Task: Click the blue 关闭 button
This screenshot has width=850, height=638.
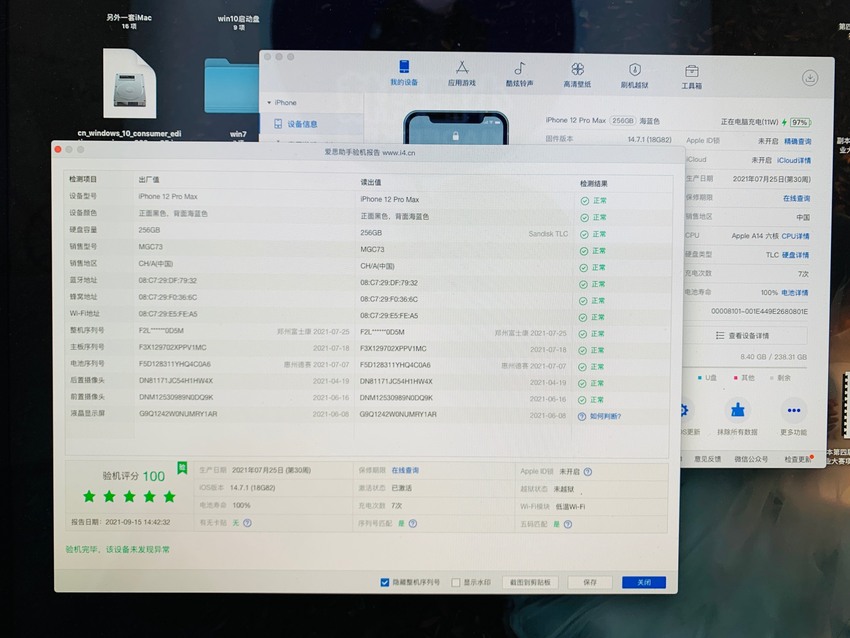Action: click(x=643, y=583)
